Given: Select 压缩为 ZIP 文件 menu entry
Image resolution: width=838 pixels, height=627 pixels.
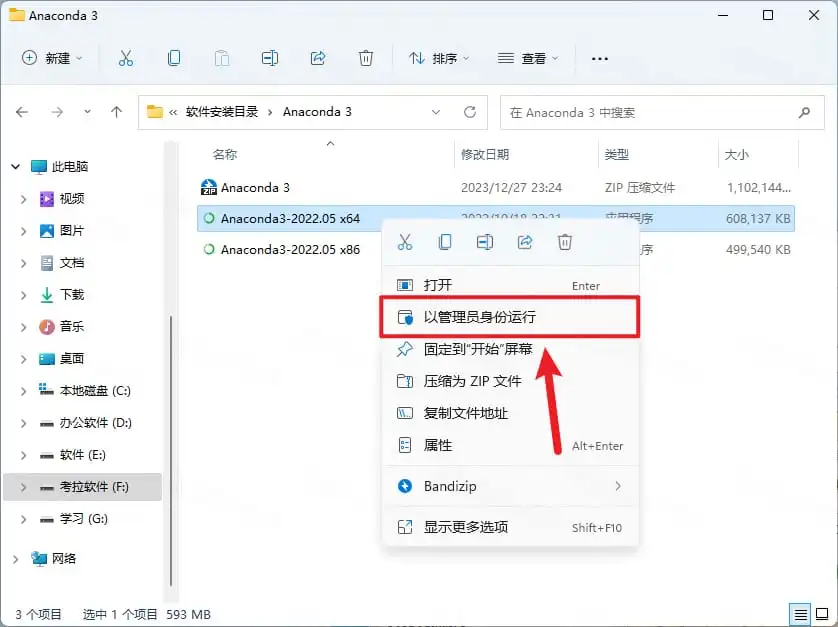Looking at the screenshot, I should click(511, 381).
